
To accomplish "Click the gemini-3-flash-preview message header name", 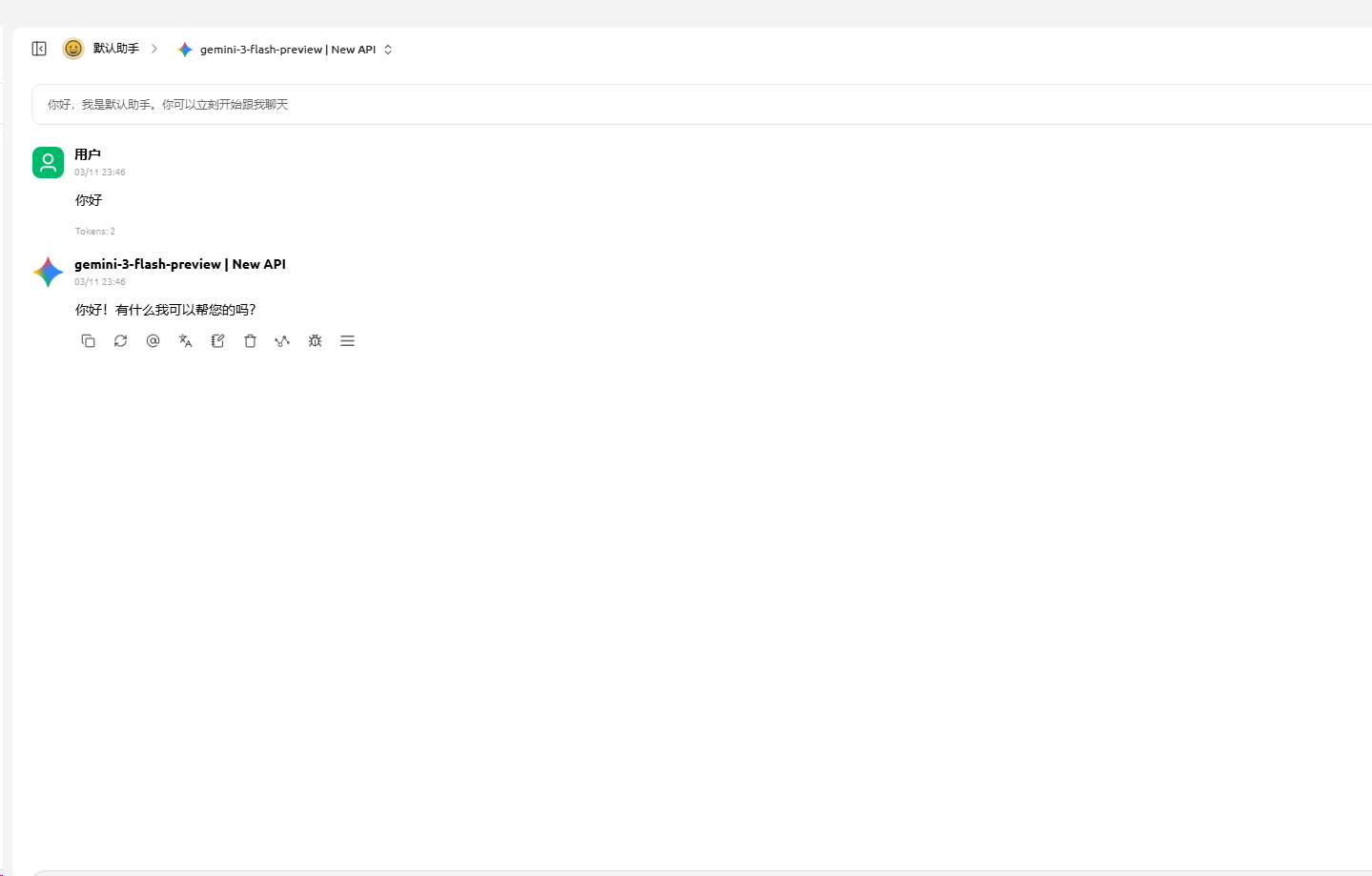I will pos(180,264).
